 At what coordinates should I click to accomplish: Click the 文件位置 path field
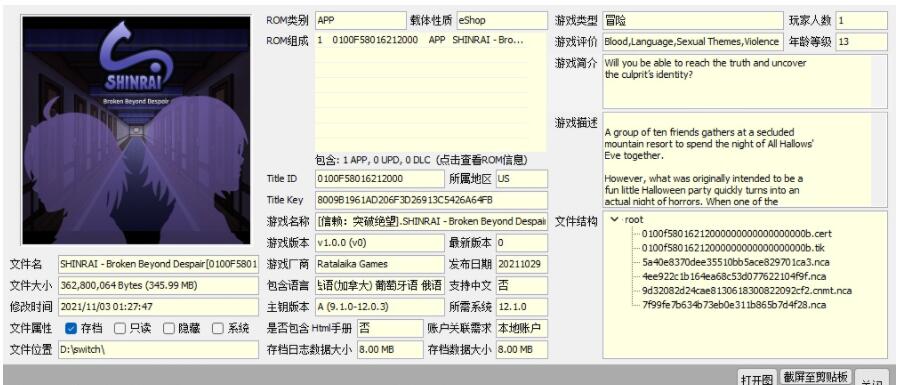pos(158,349)
